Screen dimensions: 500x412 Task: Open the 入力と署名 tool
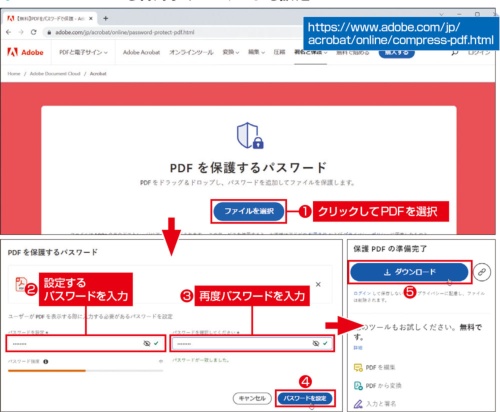pos(381,404)
